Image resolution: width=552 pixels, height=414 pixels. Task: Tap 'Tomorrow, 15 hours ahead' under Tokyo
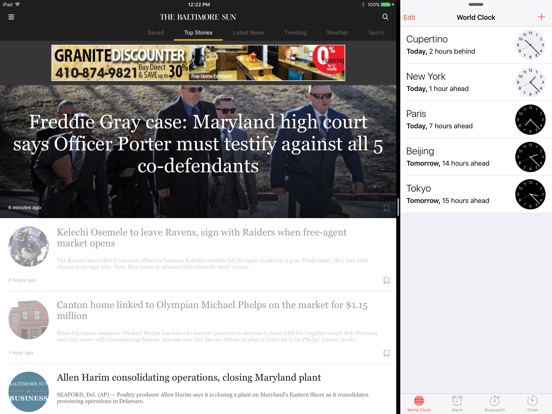[448, 201]
